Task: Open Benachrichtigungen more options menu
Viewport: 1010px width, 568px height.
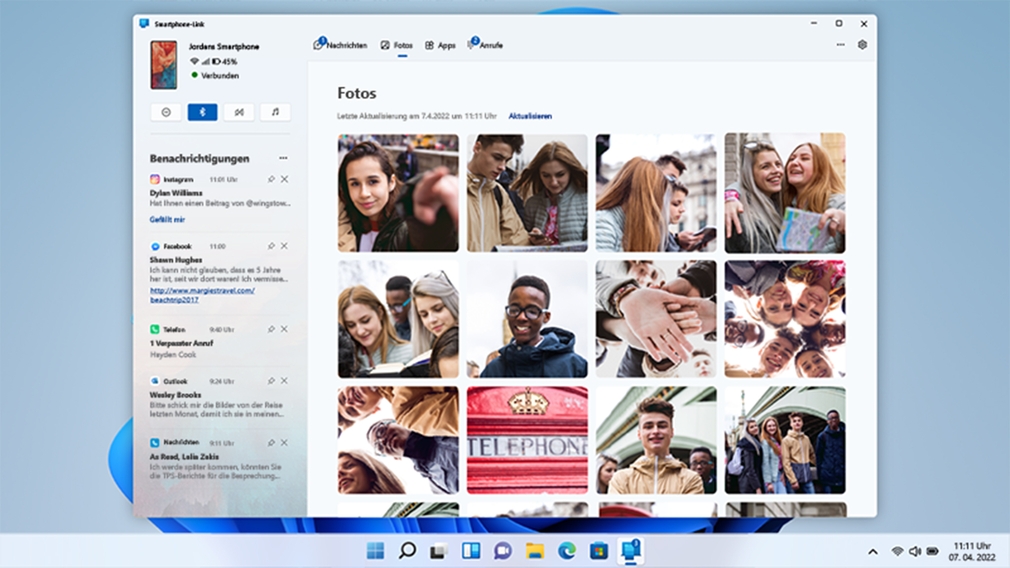Action: [283, 158]
